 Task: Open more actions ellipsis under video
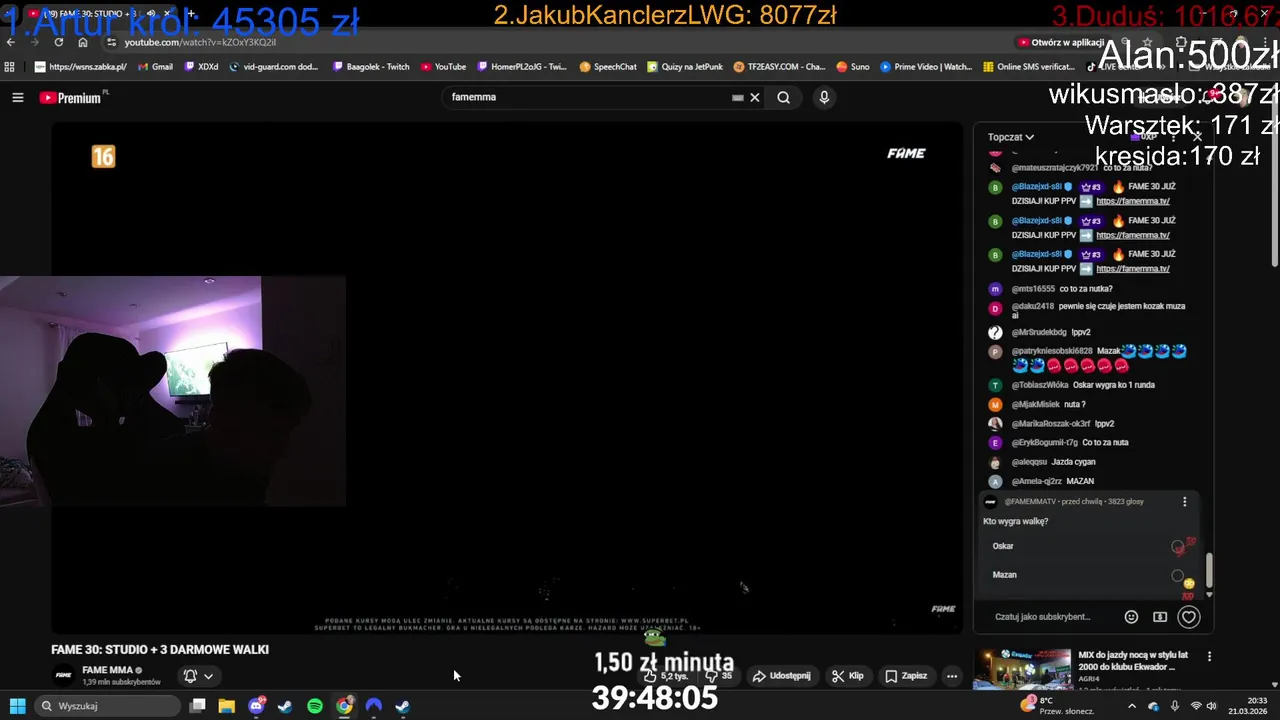pyautogui.click(x=952, y=676)
